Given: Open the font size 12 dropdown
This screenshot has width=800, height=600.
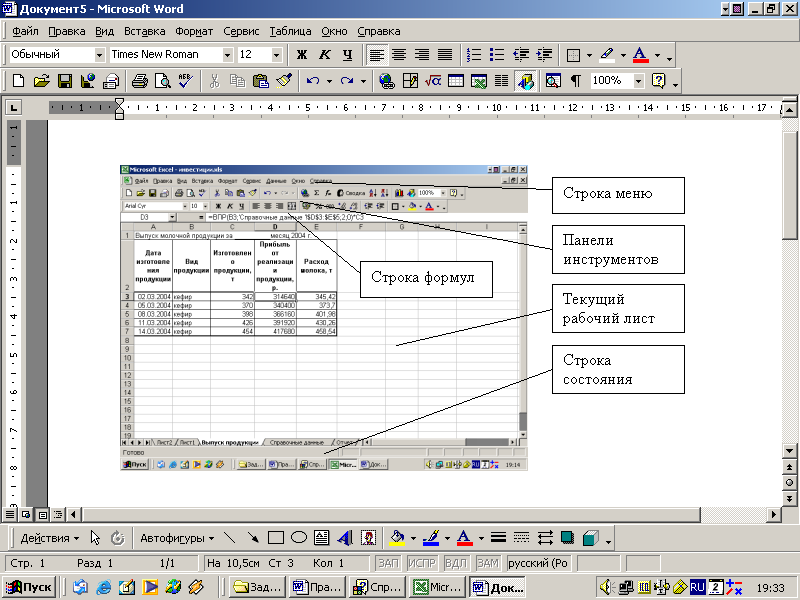Looking at the screenshot, I should [x=276, y=55].
